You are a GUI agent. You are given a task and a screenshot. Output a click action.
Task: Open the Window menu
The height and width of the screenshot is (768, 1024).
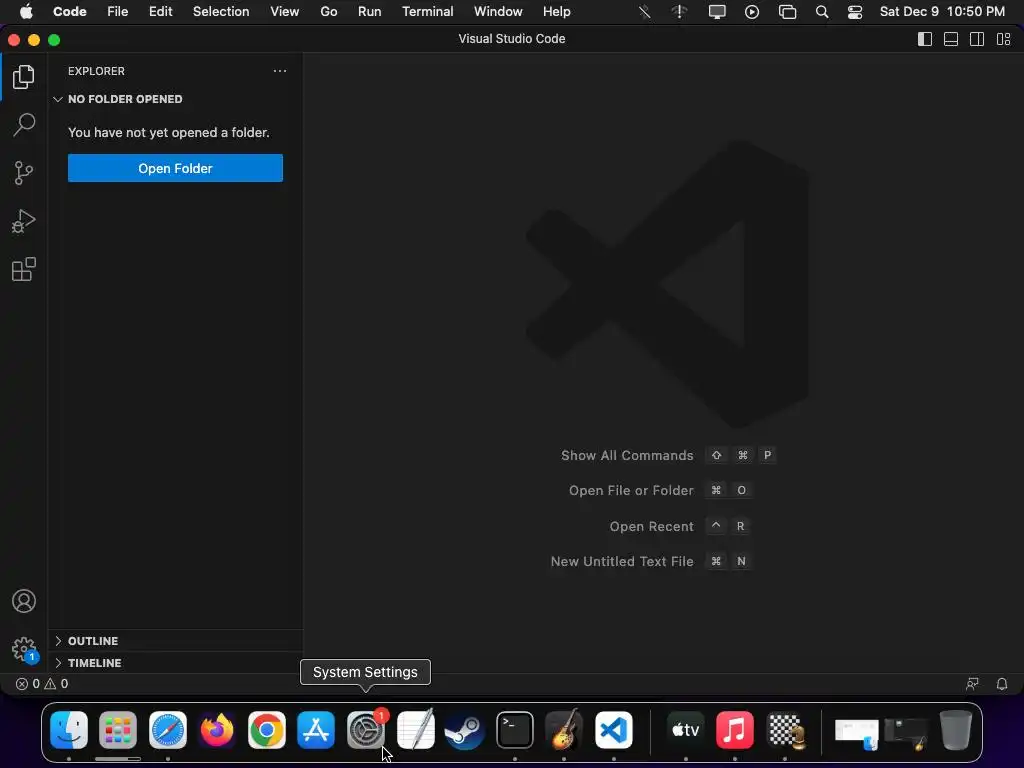tap(498, 12)
